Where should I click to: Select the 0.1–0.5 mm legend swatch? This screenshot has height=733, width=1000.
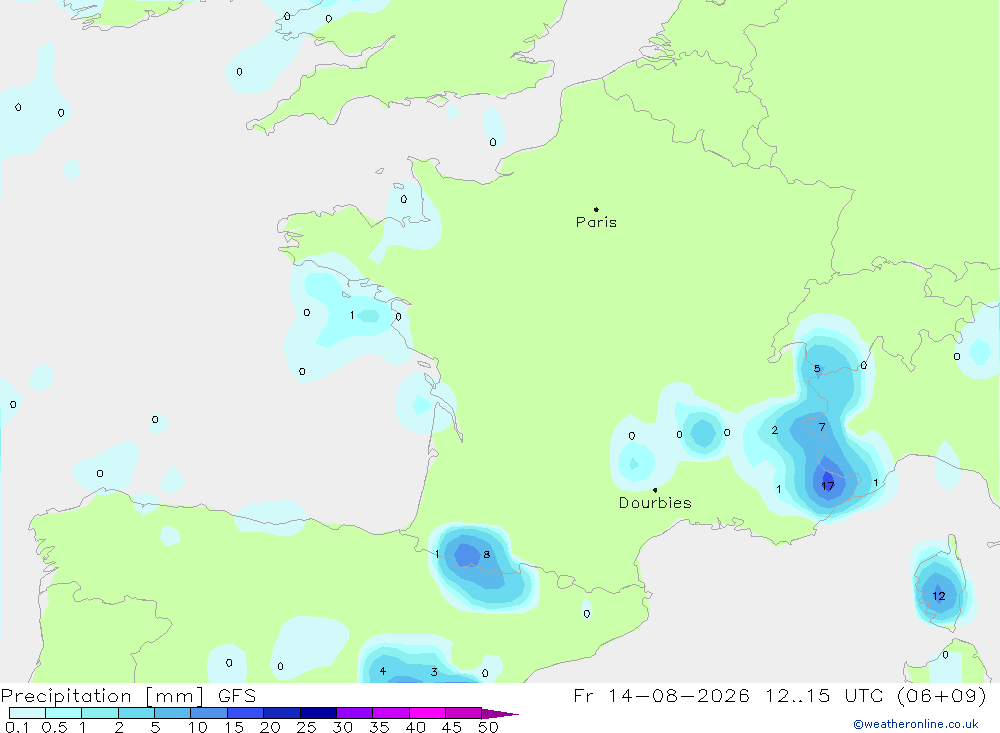pos(27,713)
